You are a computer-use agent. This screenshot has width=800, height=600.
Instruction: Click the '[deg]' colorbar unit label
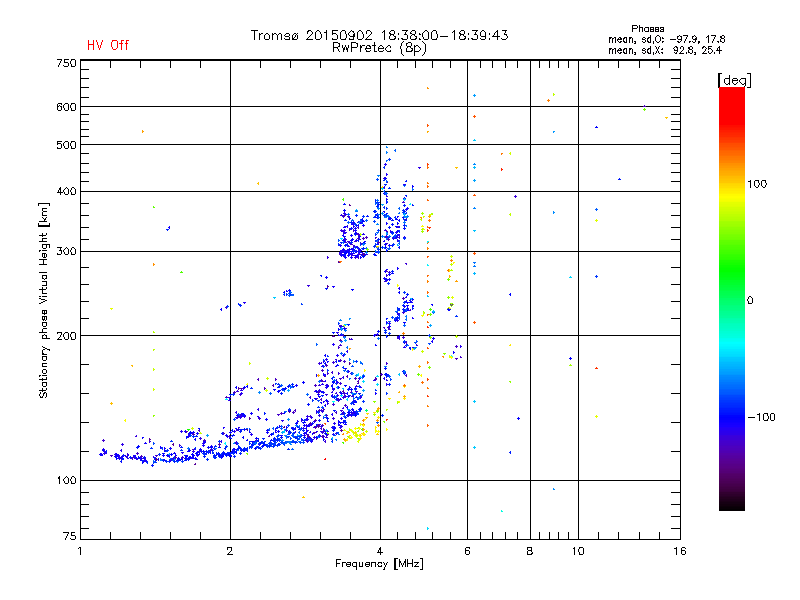(734, 80)
